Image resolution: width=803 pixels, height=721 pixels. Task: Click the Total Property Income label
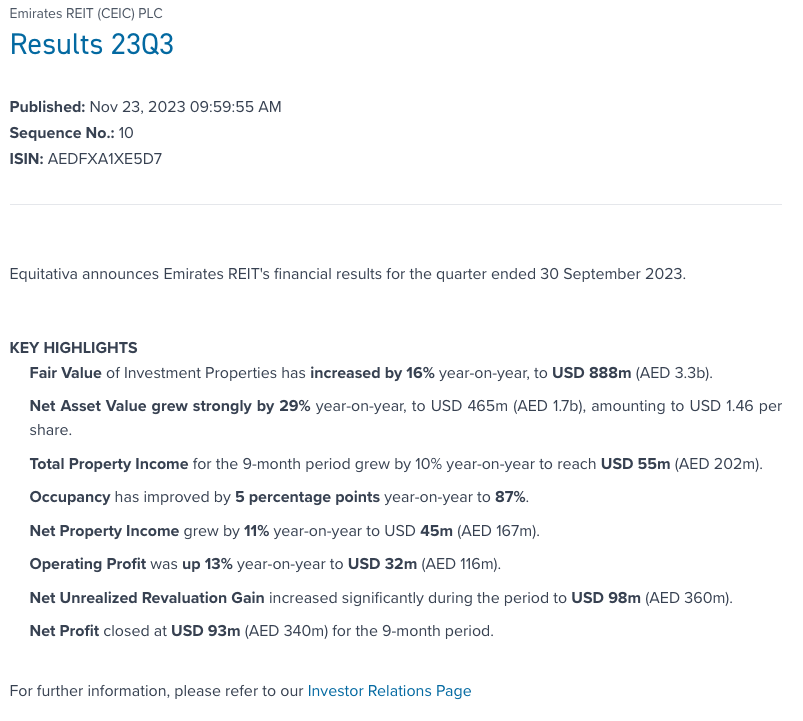109,464
